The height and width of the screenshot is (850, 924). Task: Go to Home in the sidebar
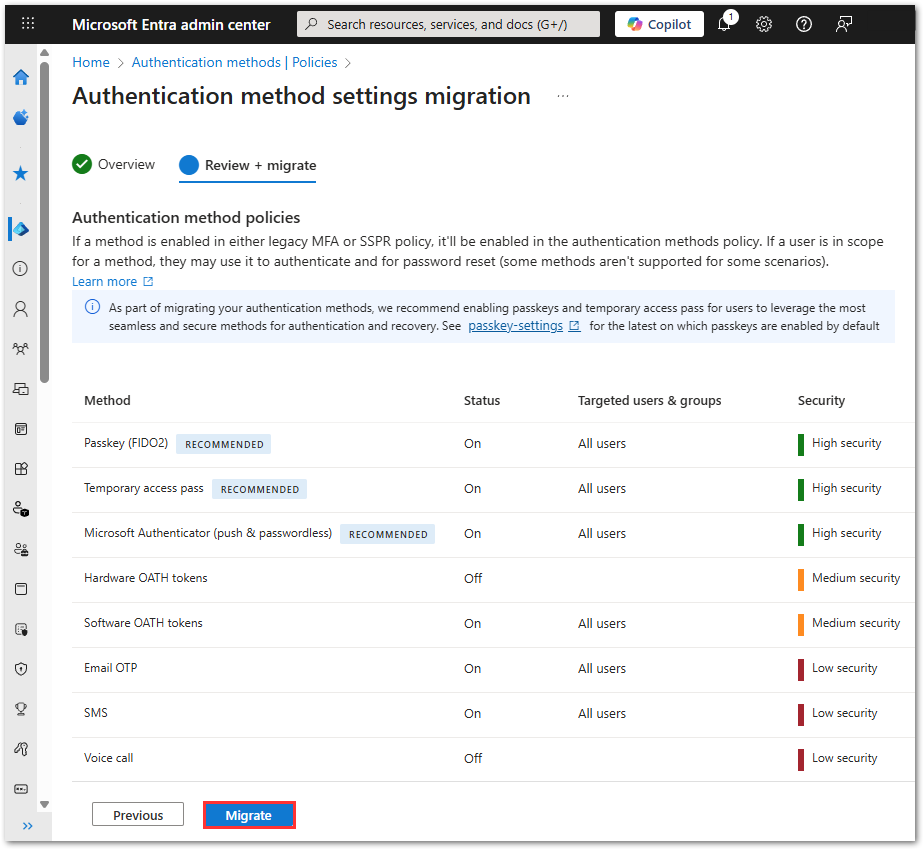pos(20,78)
